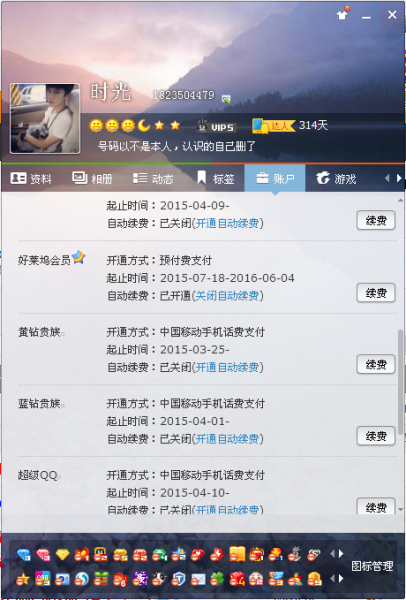This screenshot has width=406, height=600.
Task: Show next icons in top icon row
Action: pos(341,554)
